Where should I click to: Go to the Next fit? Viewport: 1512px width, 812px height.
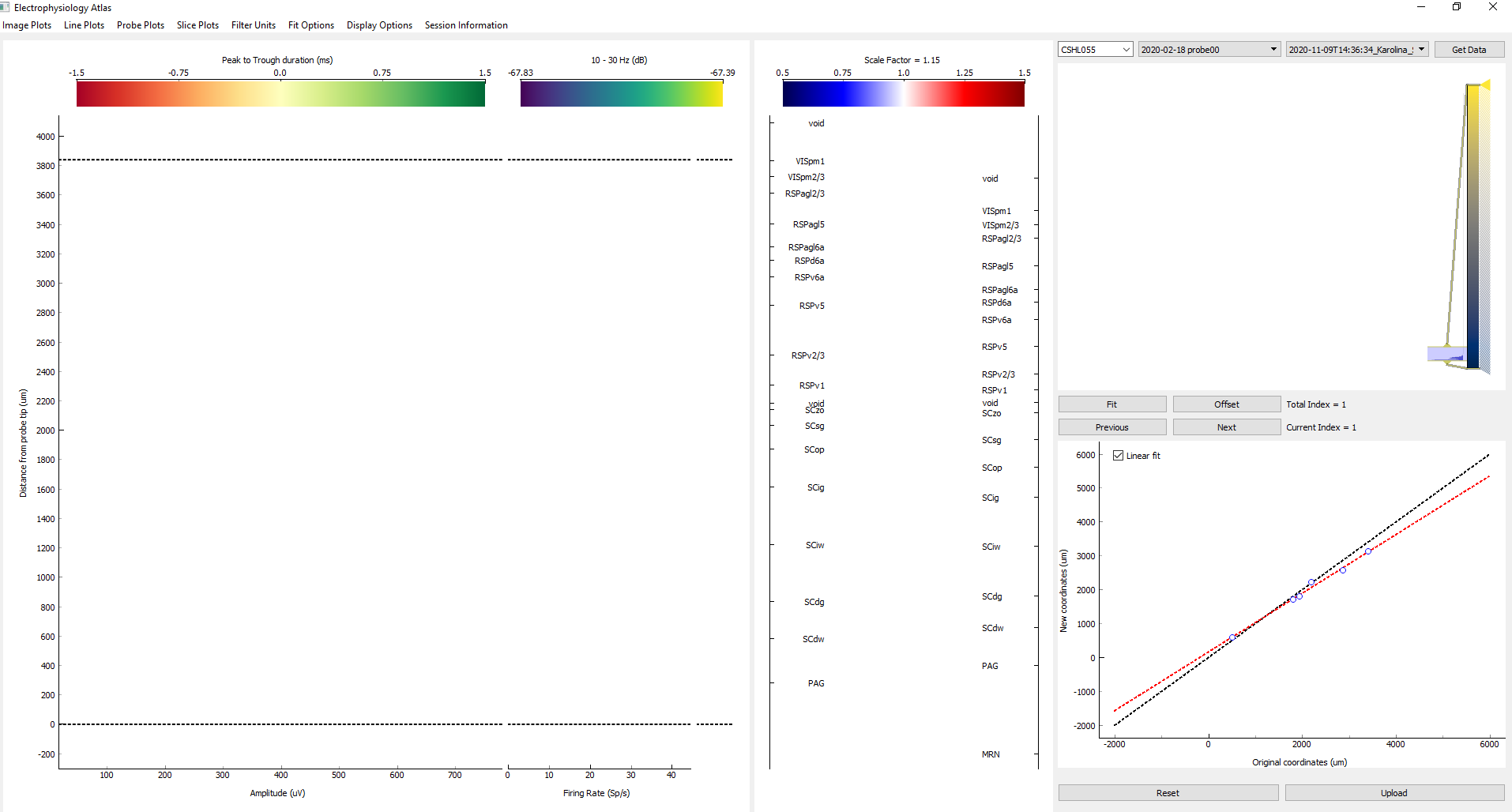[x=1227, y=427]
